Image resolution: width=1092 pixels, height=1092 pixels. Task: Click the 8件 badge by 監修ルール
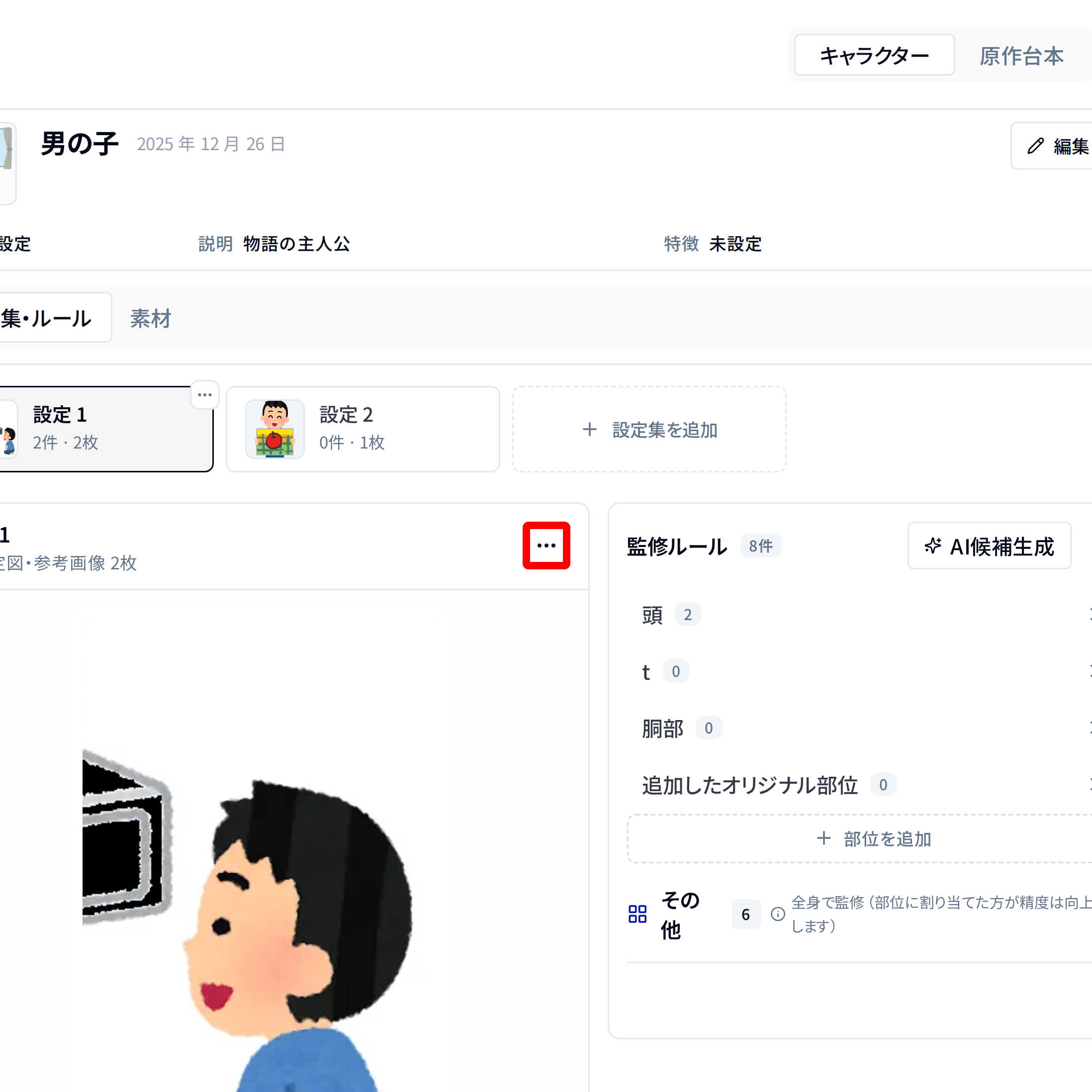tap(761, 546)
